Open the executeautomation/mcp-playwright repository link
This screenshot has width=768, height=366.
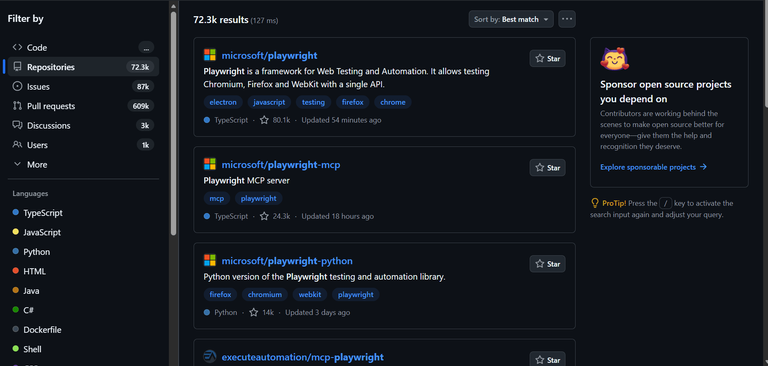click(302, 357)
